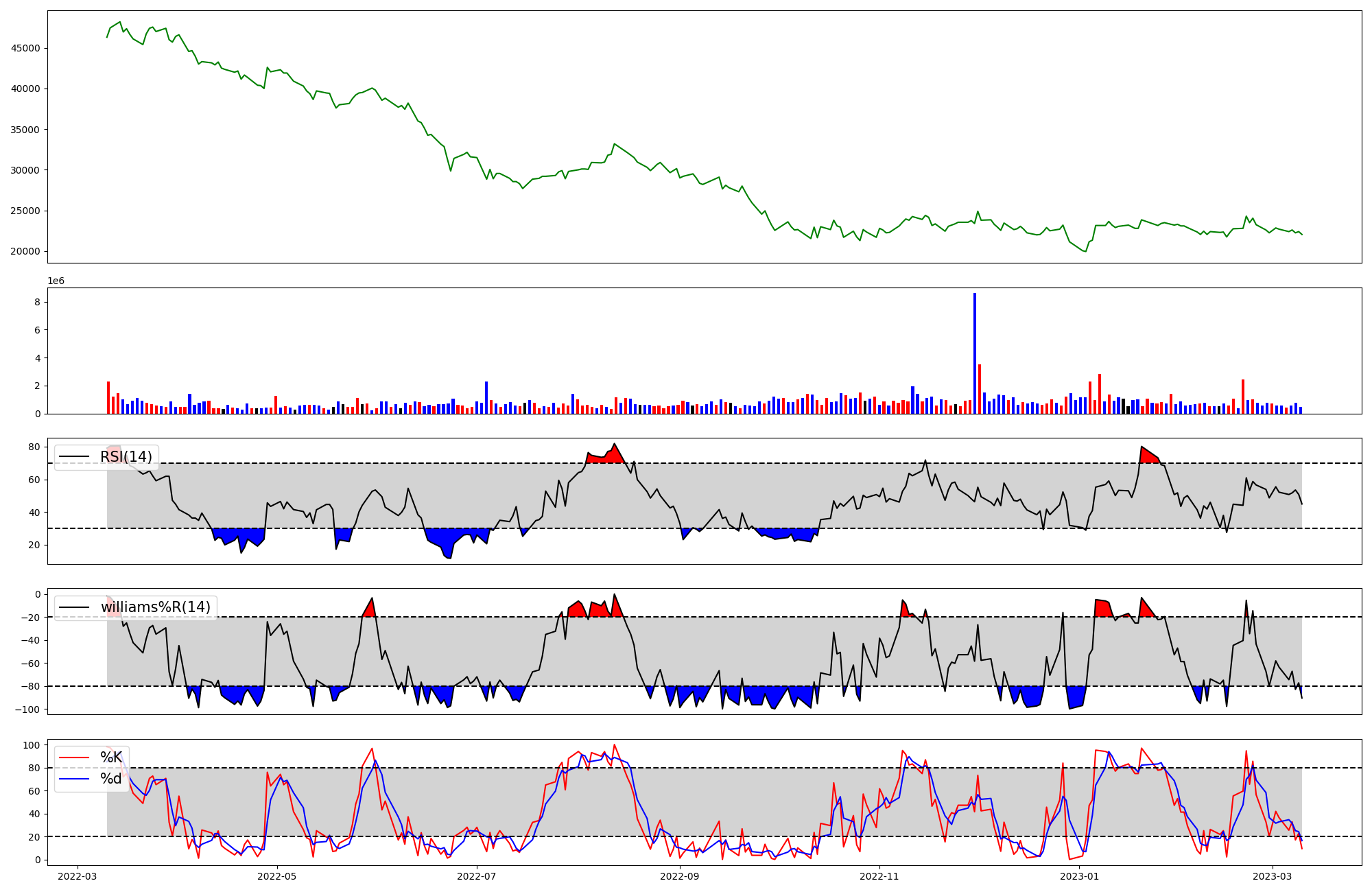Click the red %K legend line sample
The width and height of the screenshot is (1372, 892).
point(74,758)
